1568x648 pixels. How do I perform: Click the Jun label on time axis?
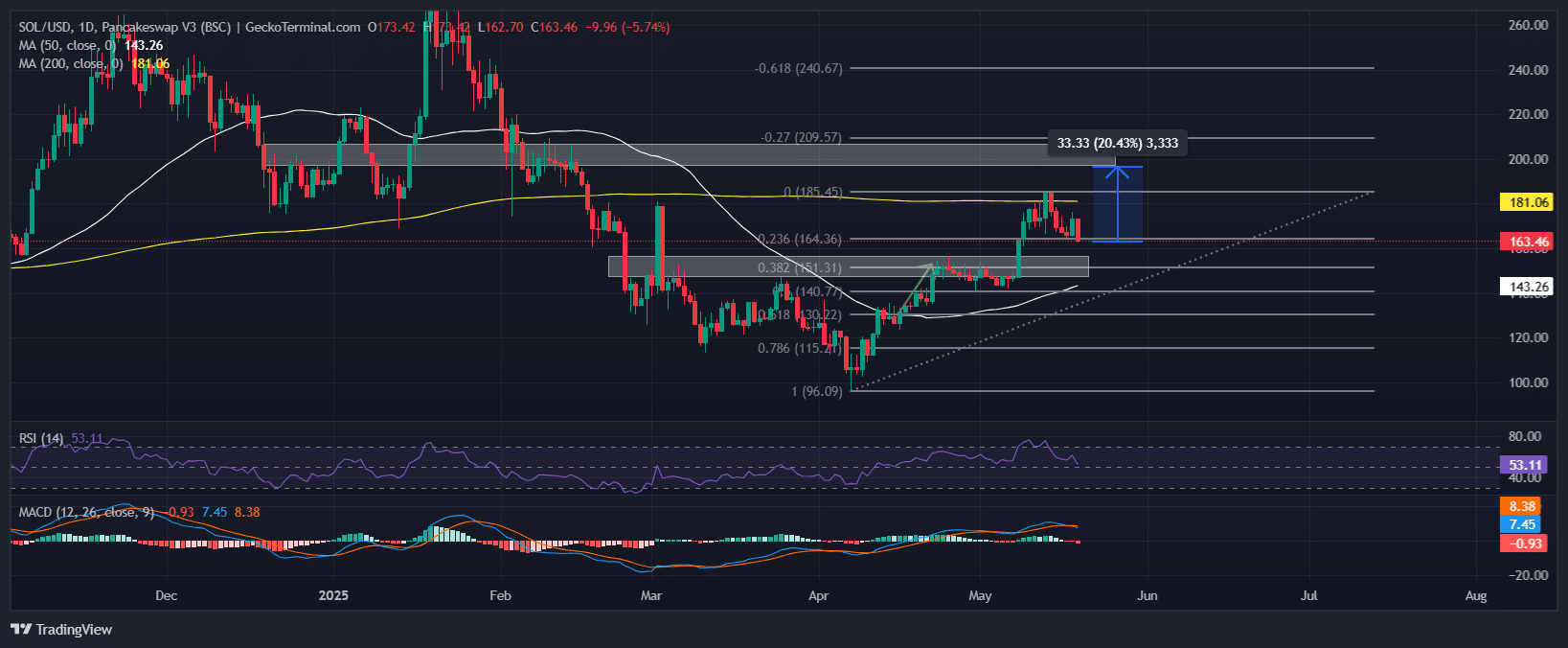click(x=1148, y=595)
